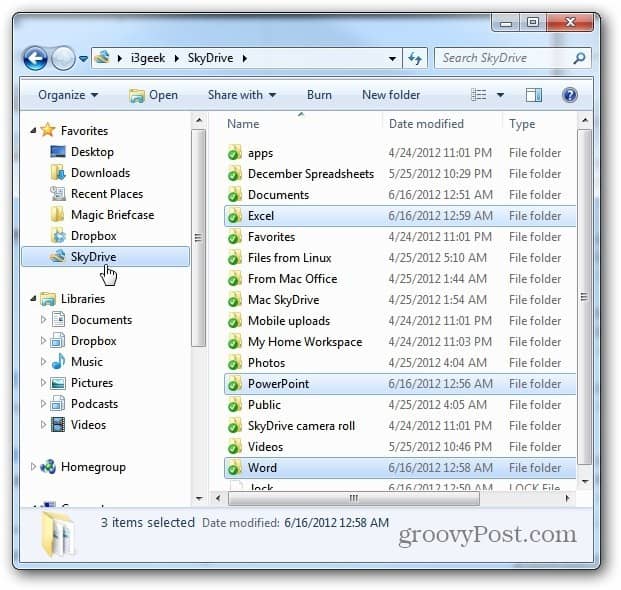Click Burn in the toolbar
The height and width of the screenshot is (590, 621).
tap(319, 95)
